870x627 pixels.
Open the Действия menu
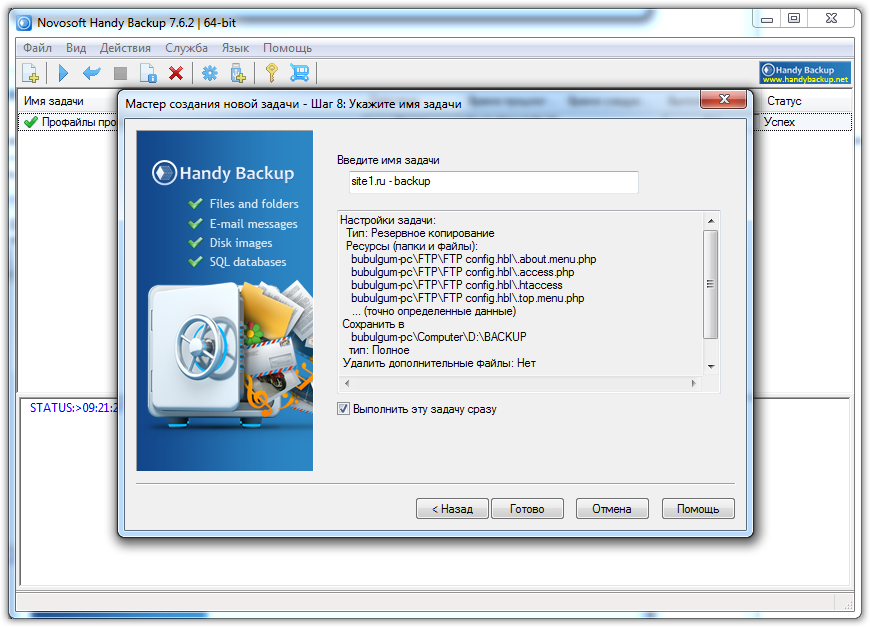(x=125, y=48)
